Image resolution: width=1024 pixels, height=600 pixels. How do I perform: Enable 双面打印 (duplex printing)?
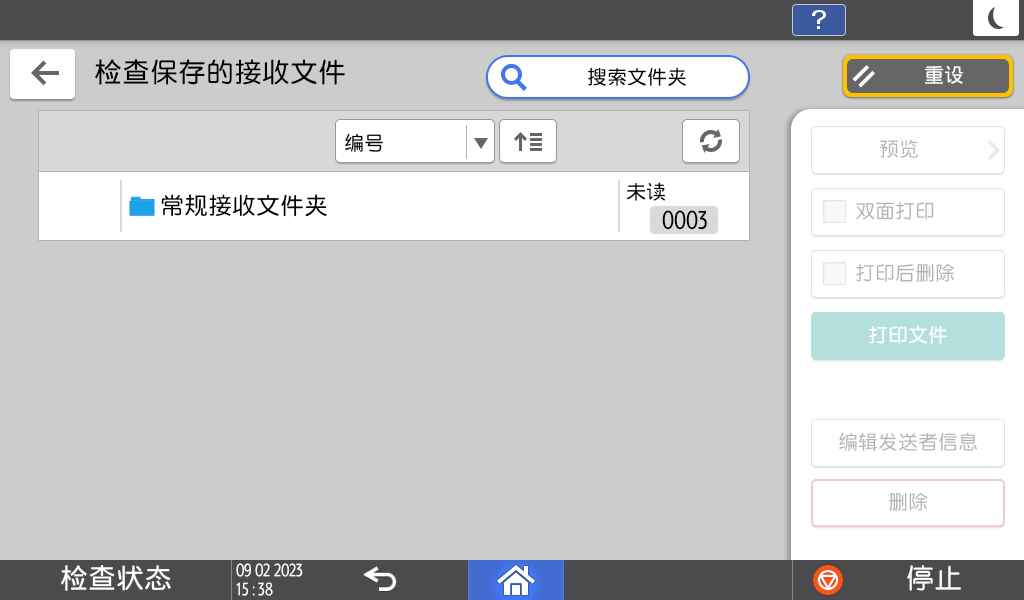pyautogui.click(x=906, y=212)
